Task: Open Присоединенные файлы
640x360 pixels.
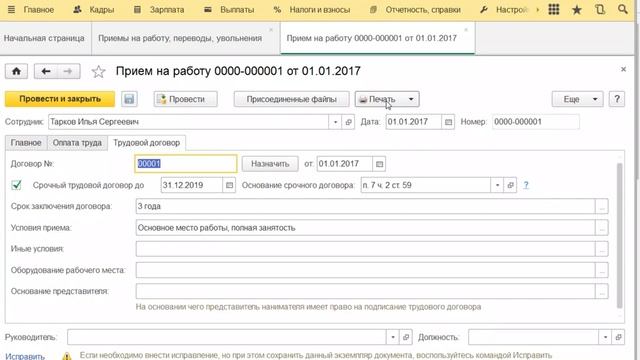Action: (291, 99)
